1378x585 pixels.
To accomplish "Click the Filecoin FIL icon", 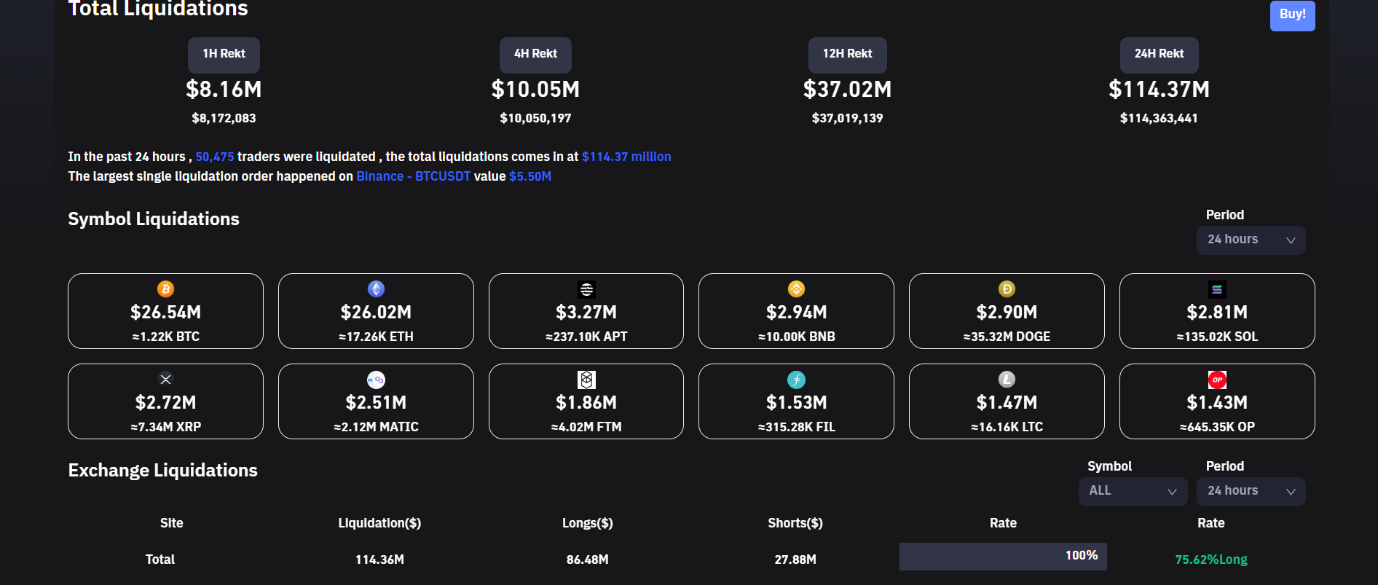I will click(x=797, y=380).
